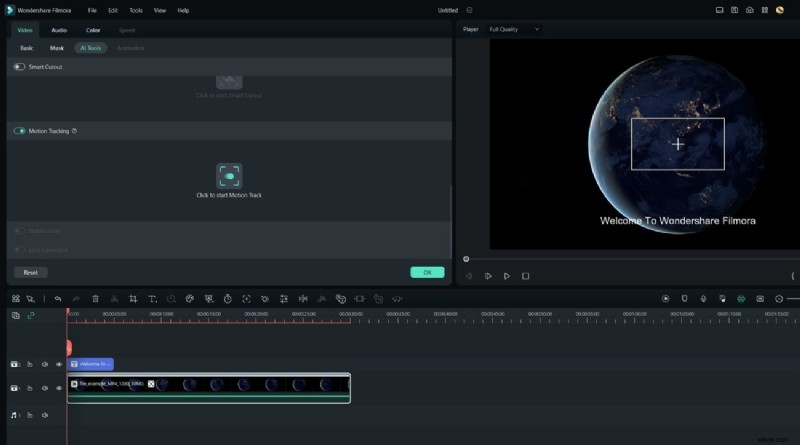The height and width of the screenshot is (445, 800).
Task: Select the Video tab
Action: click(25, 30)
